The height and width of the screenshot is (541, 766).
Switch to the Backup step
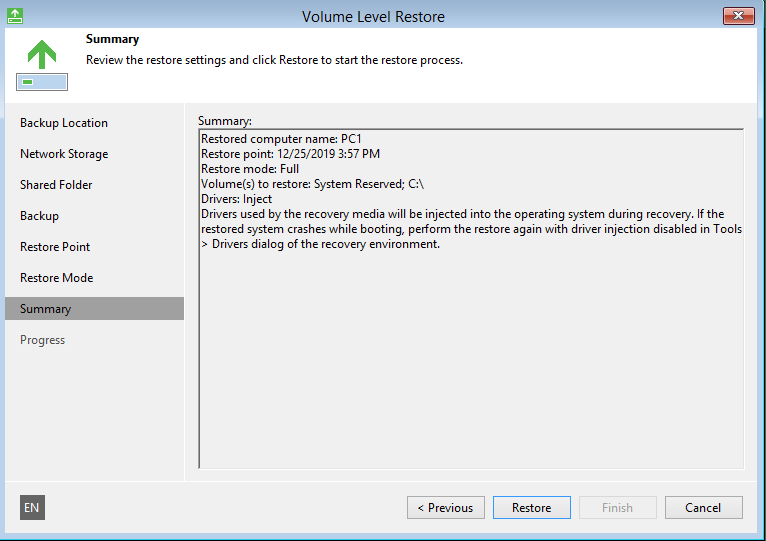(x=40, y=216)
